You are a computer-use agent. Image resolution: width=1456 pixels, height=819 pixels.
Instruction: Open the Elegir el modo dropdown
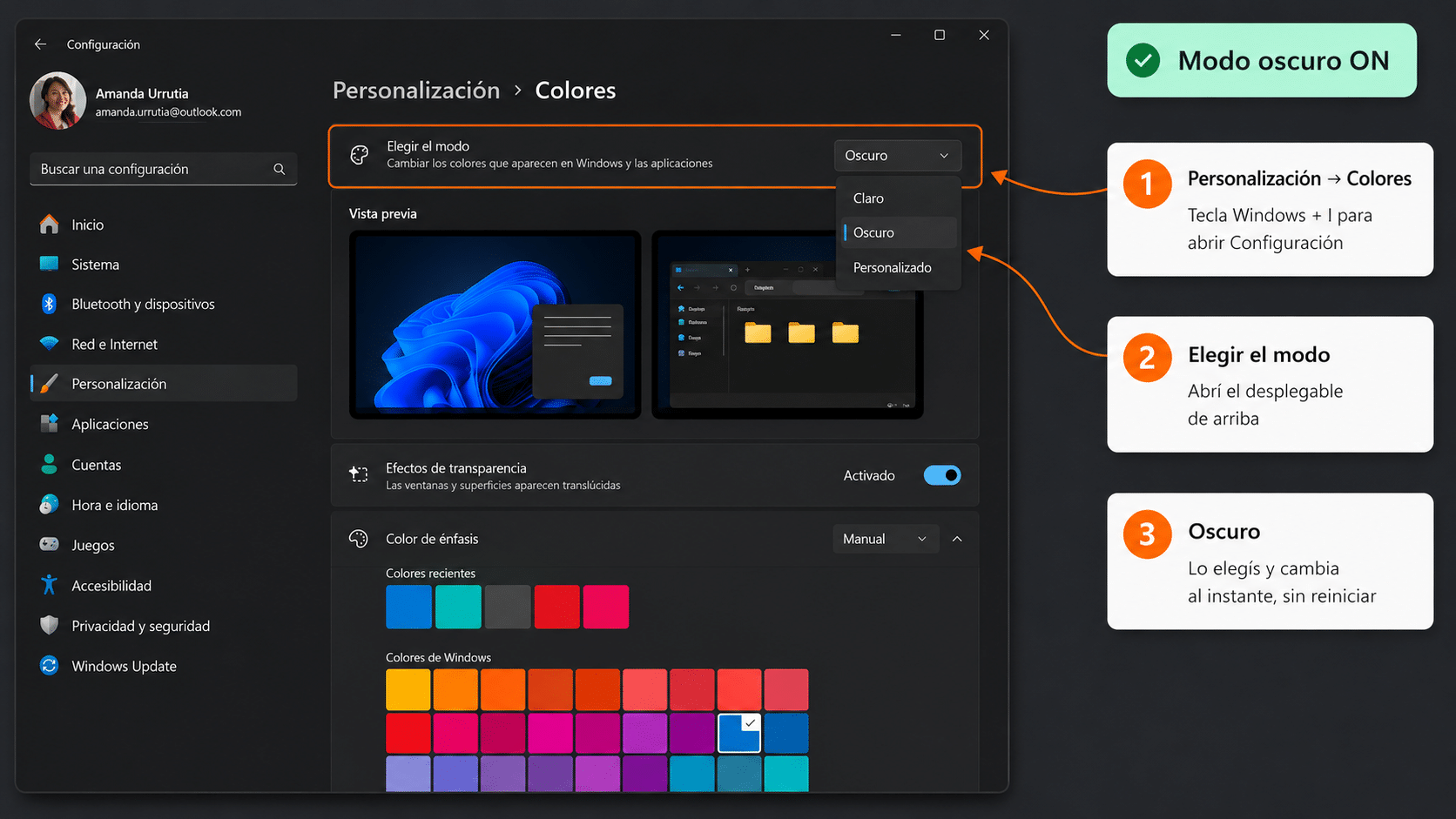pos(898,155)
